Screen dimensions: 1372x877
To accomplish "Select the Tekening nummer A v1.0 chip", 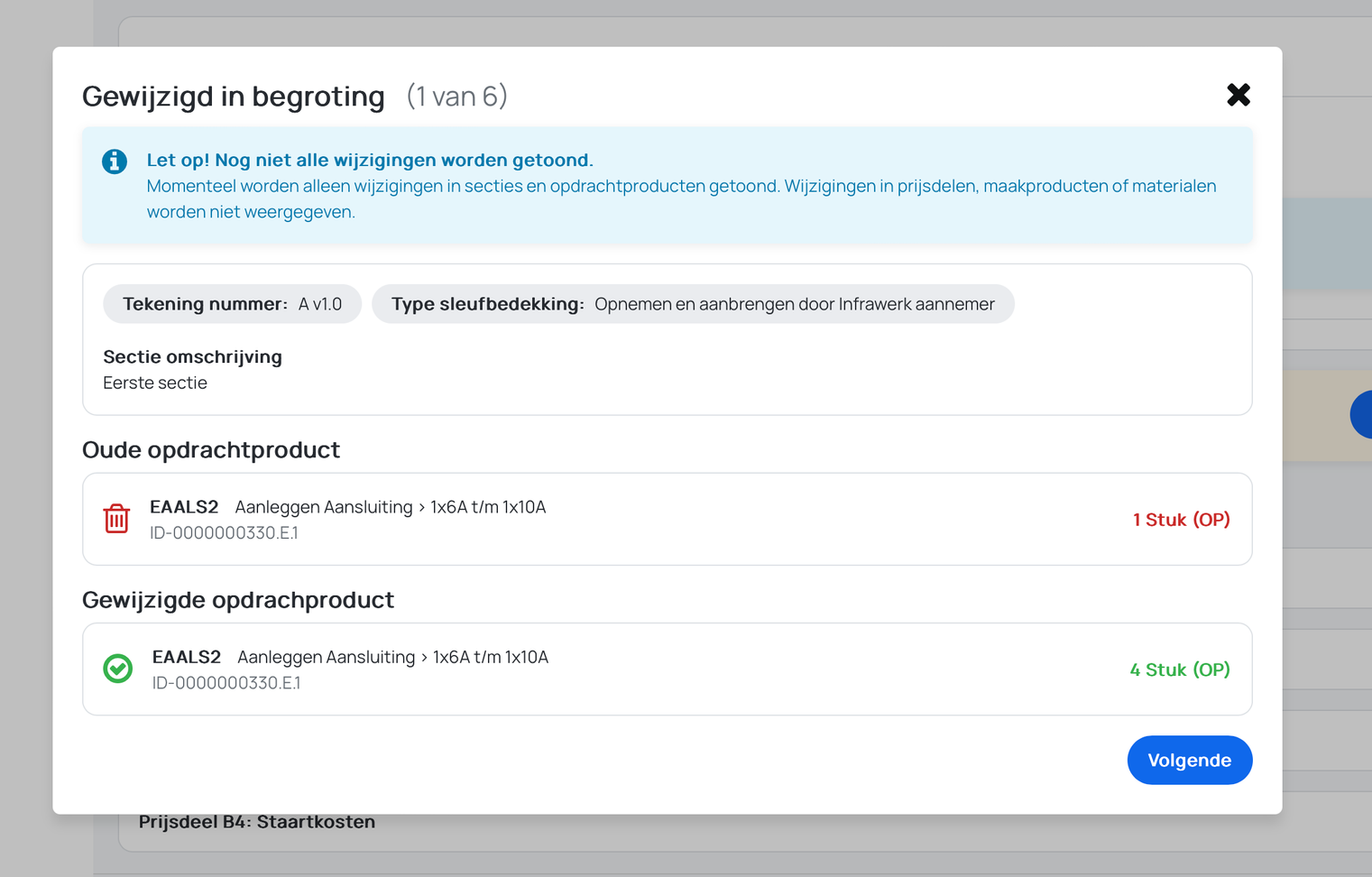I will (x=232, y=304).
